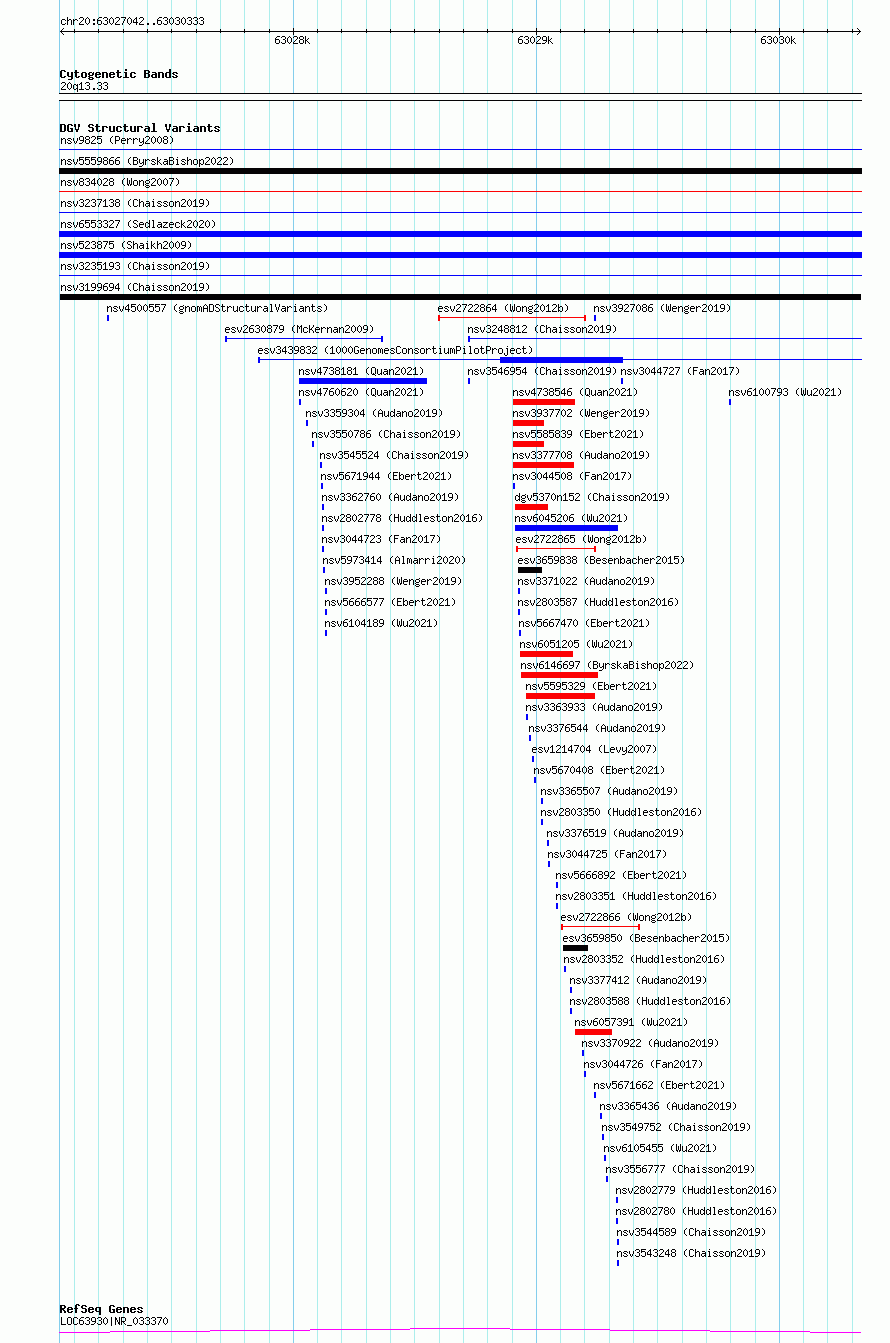This screenshot has height=1343, width=890.
Task: Select the DGV Structural Variants track title
Action: tap(140, 128)
